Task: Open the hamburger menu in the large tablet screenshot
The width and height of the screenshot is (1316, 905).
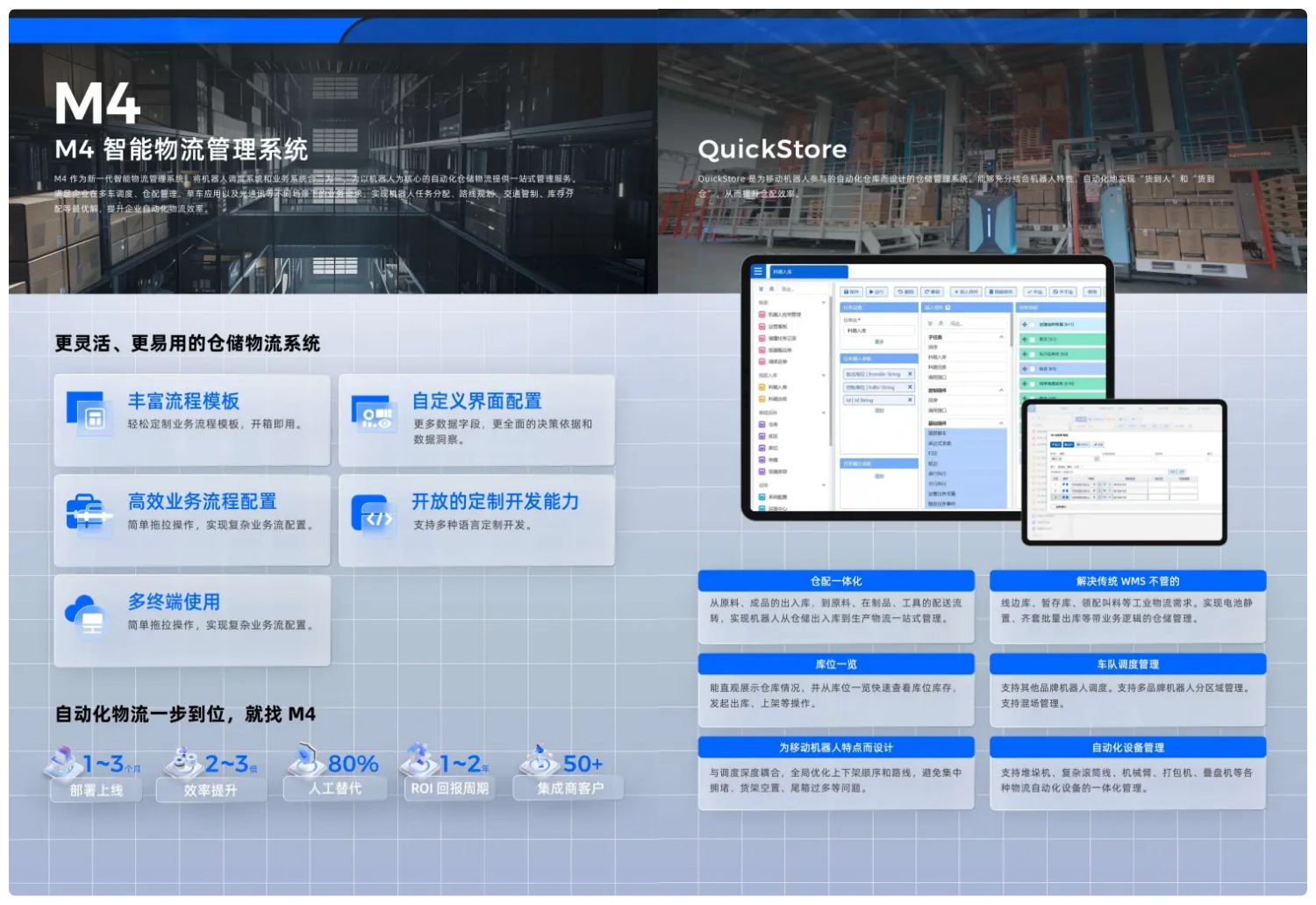Action: pyautogui.click(x=758, y=271)
